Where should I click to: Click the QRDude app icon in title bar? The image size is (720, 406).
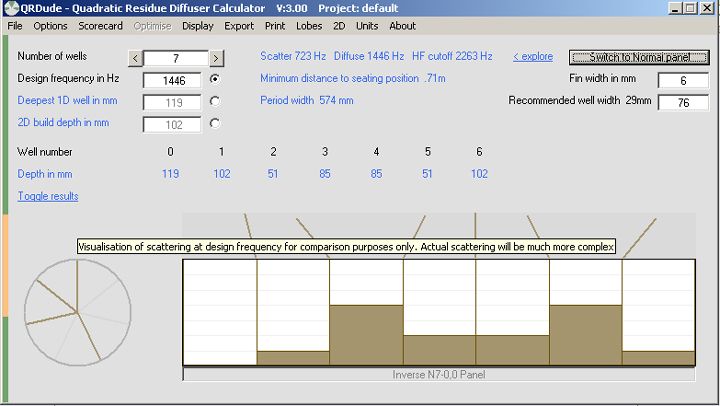tap(11, 8)
